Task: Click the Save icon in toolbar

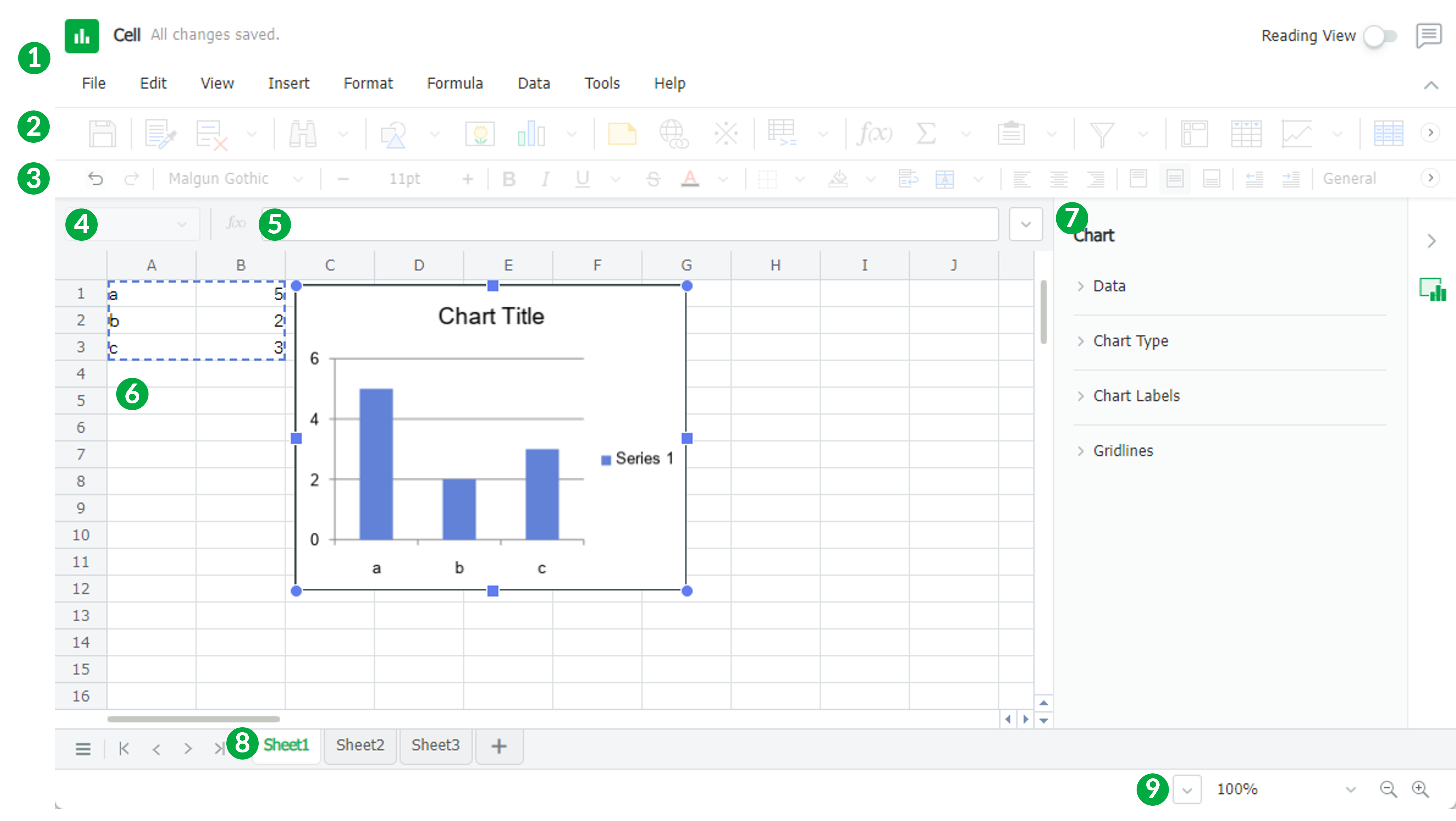Action: (102, 134)
